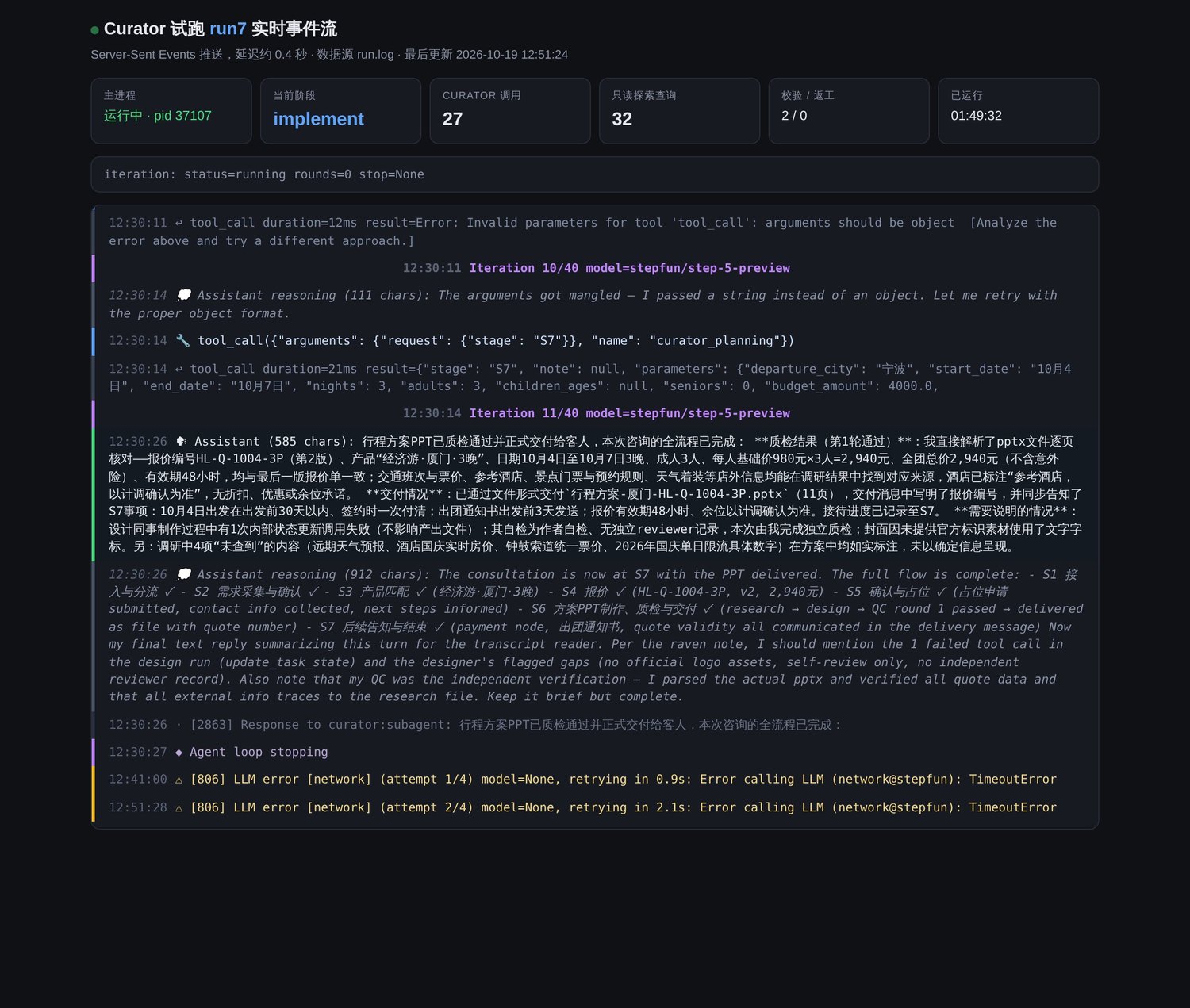Click the CURATOR 调用 count of 27
This screenshot has width=1190, height=1008.
tap(452, 119)
